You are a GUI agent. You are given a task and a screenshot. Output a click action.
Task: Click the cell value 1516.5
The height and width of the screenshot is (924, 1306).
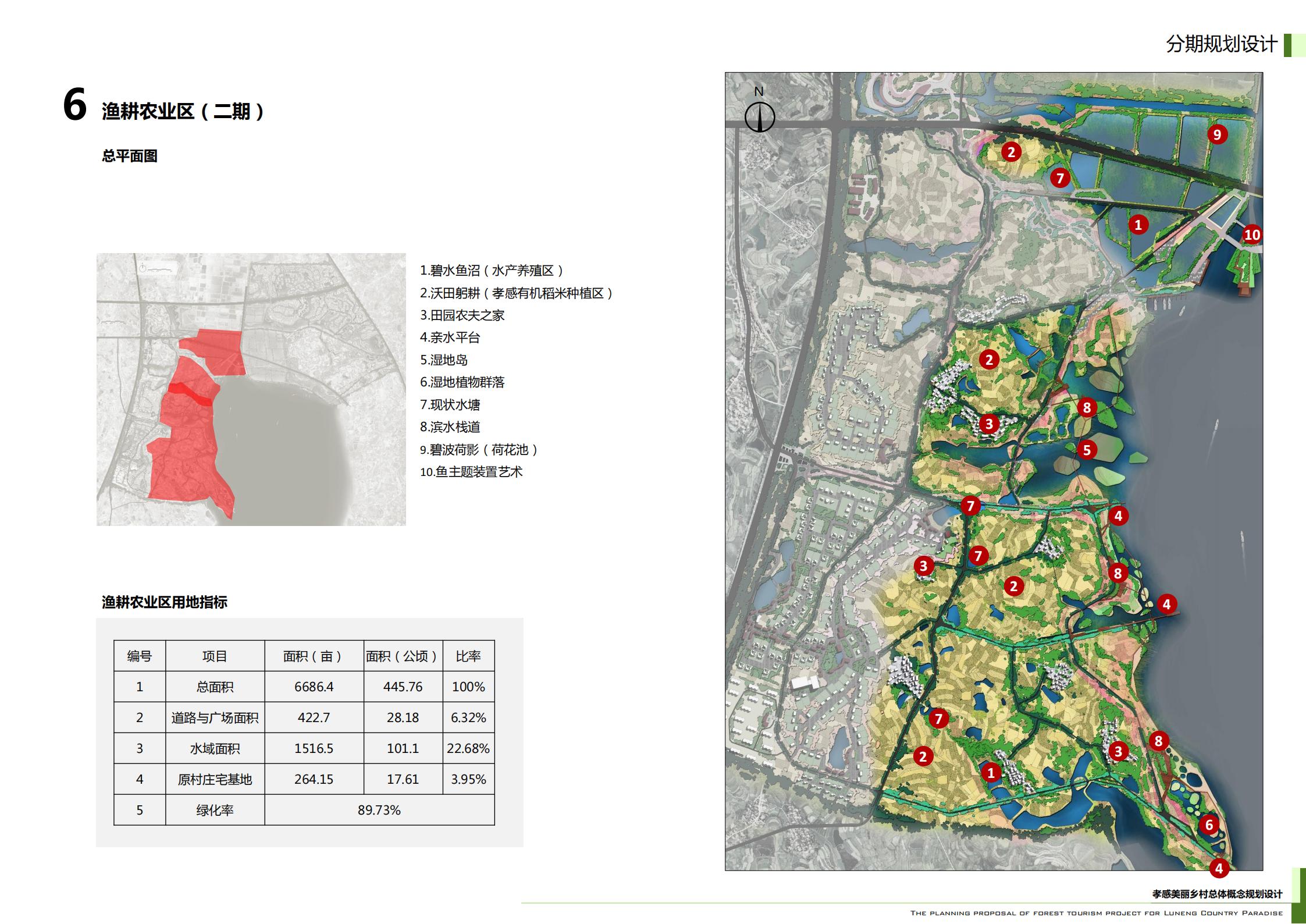(314, 749)
